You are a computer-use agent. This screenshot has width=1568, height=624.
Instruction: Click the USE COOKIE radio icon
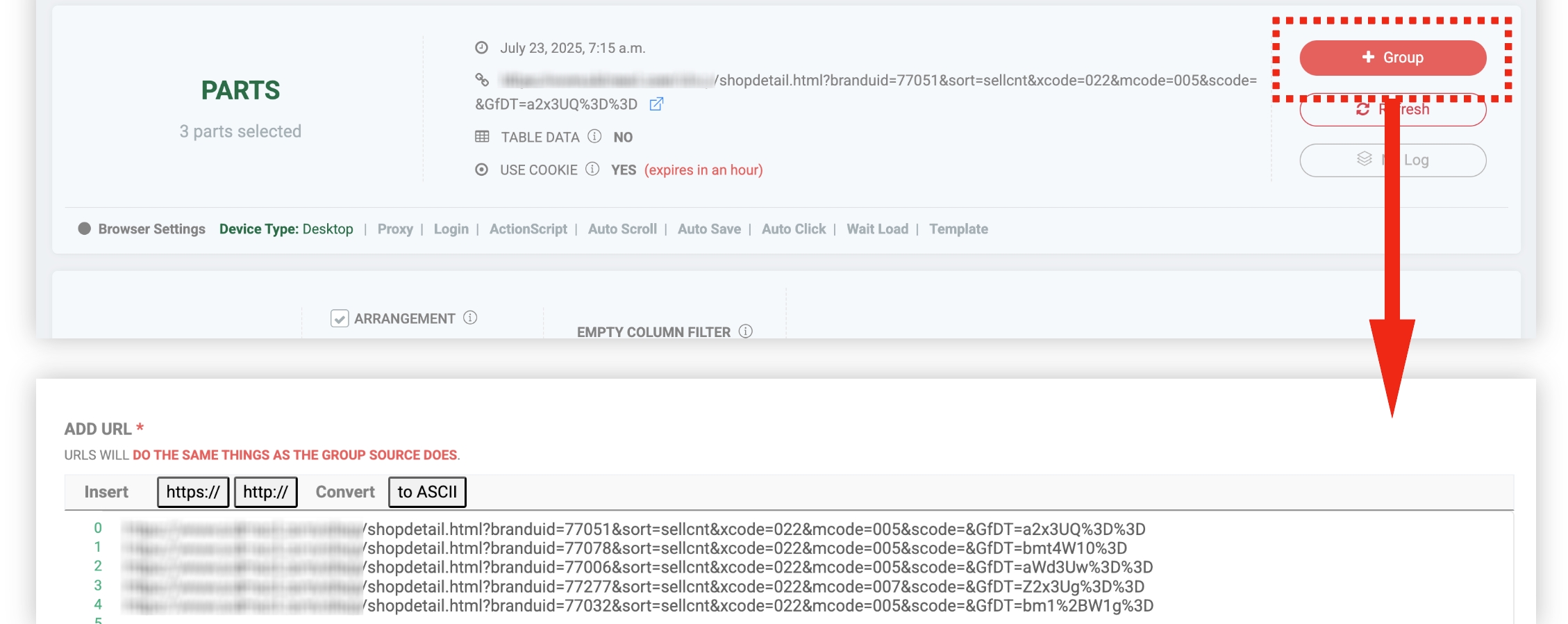pyautogui.click(x=481, y=170)
